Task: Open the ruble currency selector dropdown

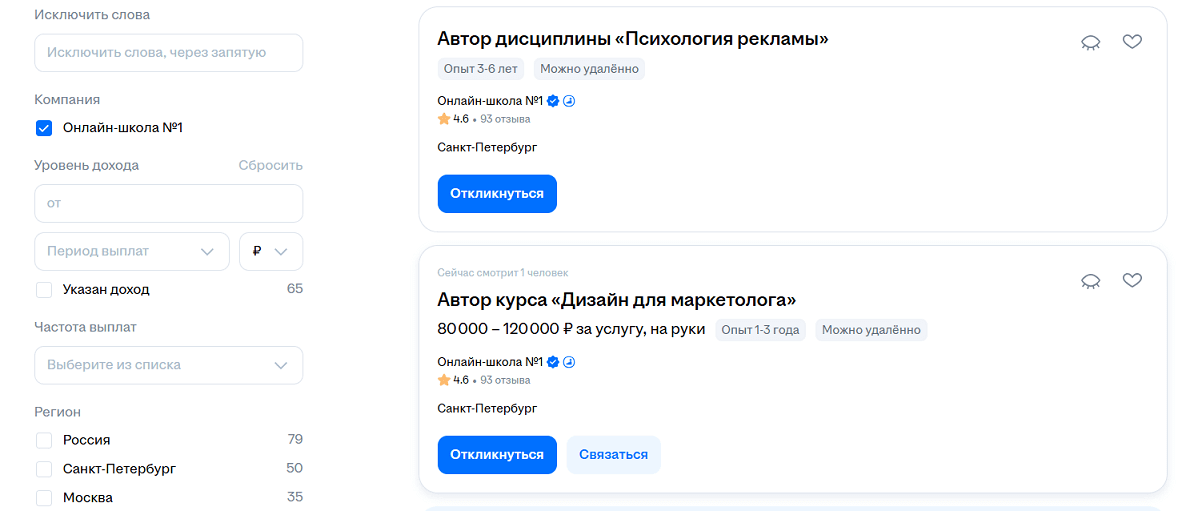Action: pos(270,252)
